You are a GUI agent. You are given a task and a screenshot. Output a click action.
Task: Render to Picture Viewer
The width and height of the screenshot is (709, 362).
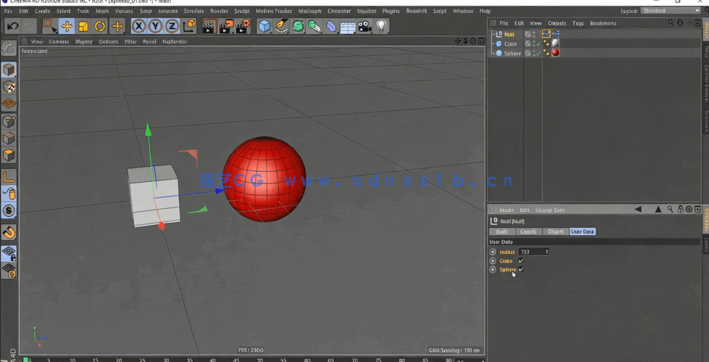[226, 26]
